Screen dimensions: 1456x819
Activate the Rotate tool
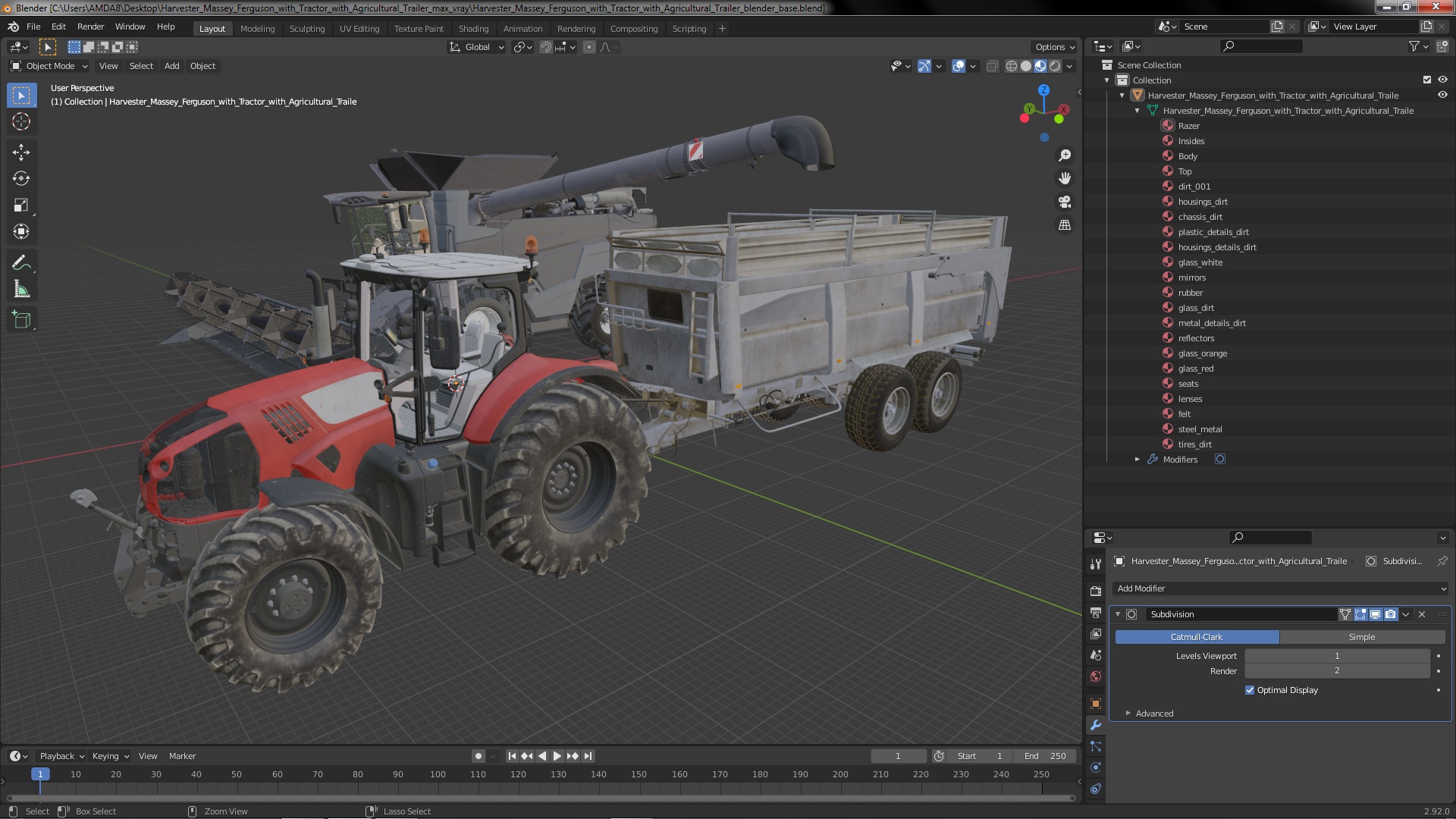(21, 178)
